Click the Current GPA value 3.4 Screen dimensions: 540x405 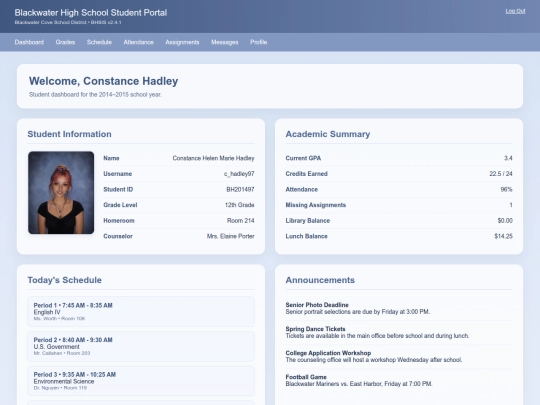pyautogui.click(x=508, y=158)
